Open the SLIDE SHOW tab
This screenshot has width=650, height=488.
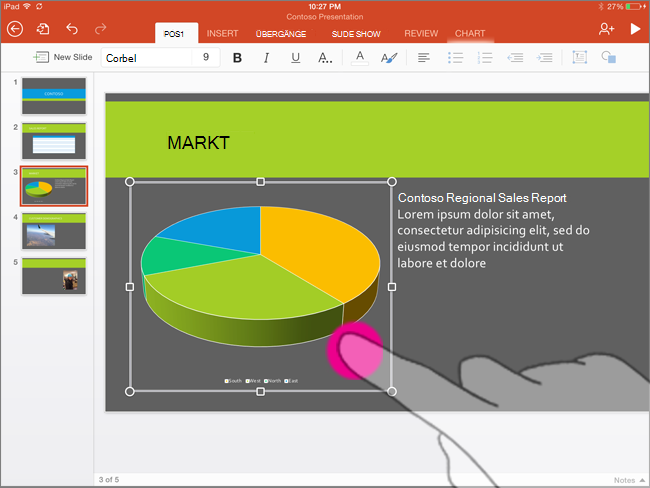pyautogui.click(x=356, y=34)
